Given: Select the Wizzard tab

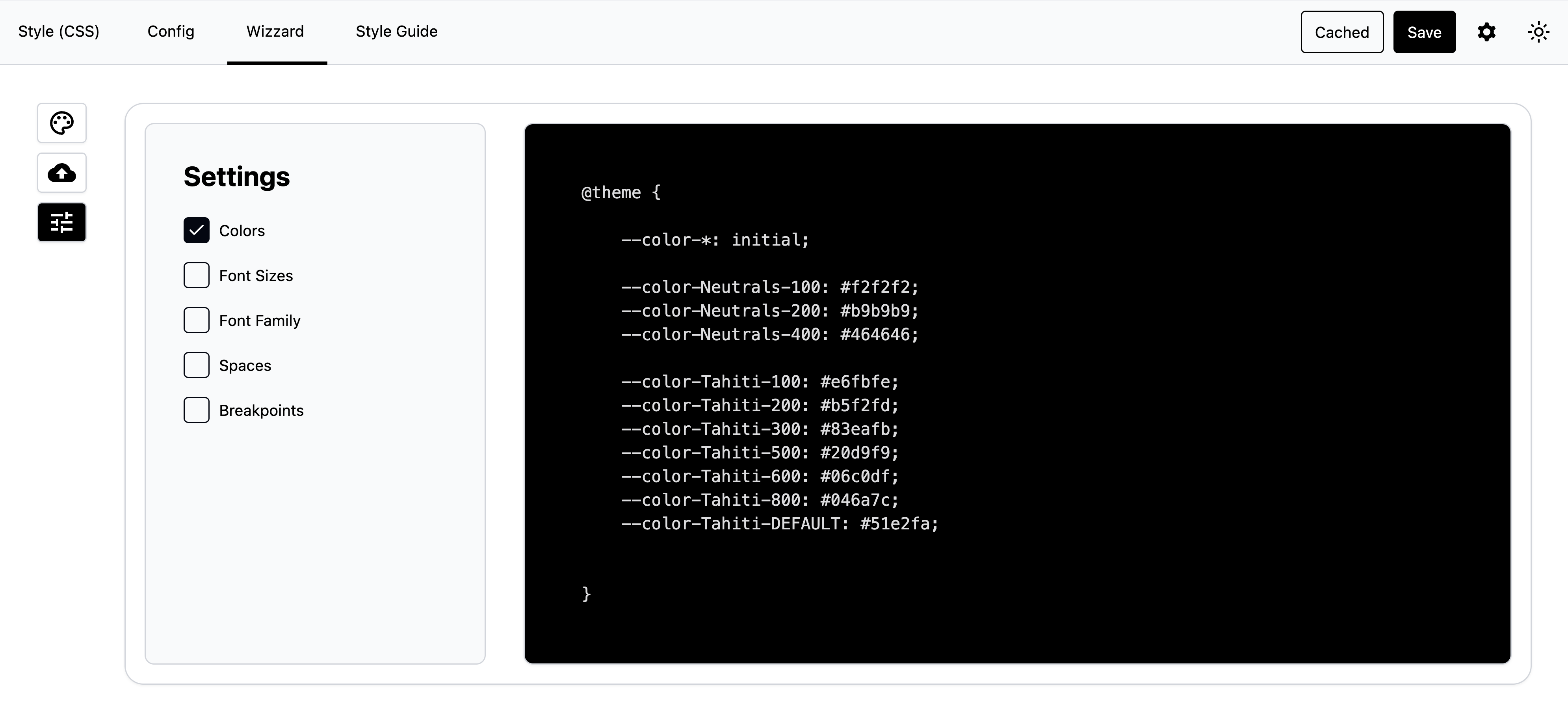Looking at the screenshot, I should tap(275, 32).
